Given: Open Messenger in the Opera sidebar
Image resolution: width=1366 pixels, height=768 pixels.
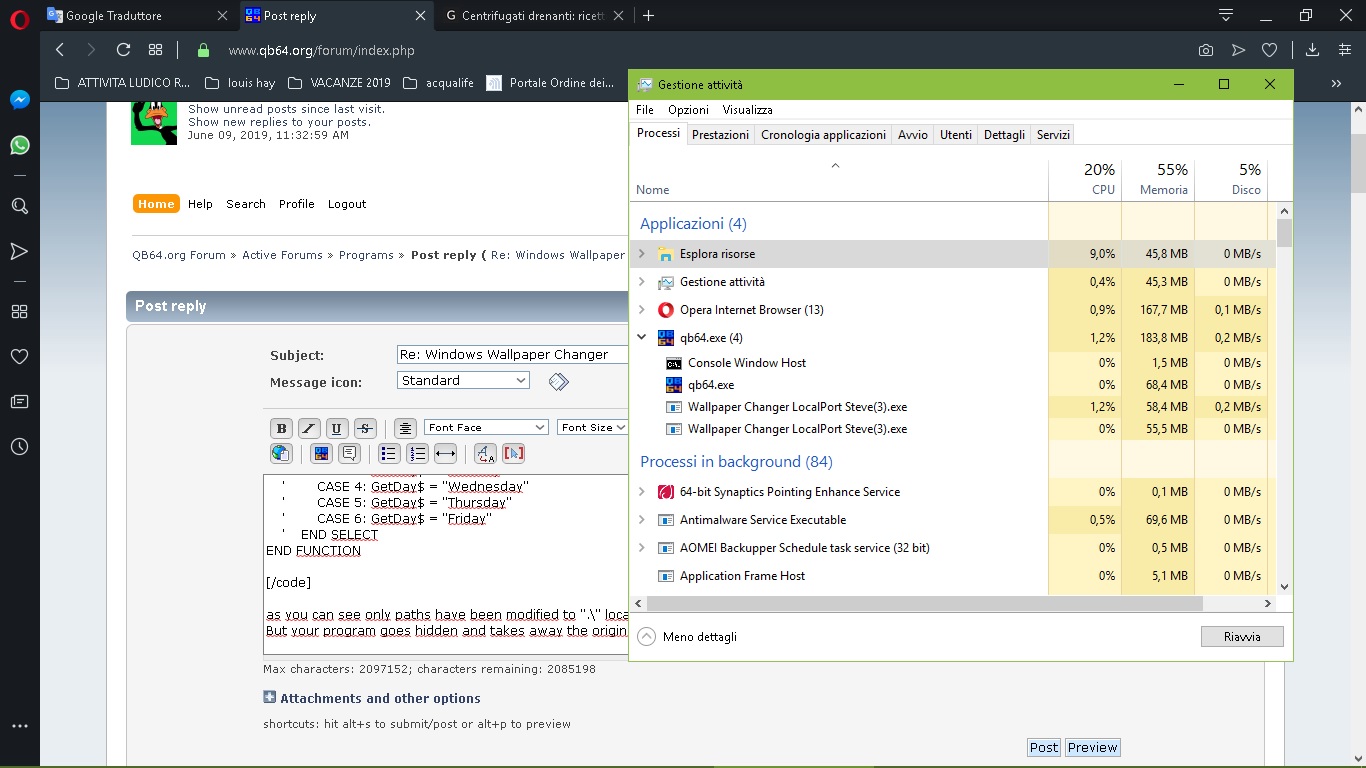Looking at the screenshot, I should [x=19, y=100].
